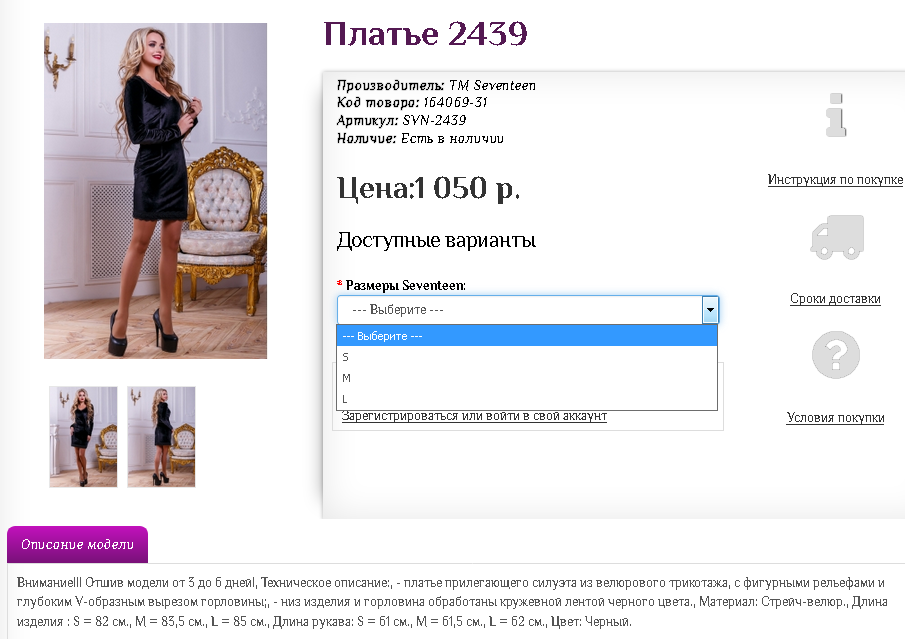The width and height of the screenshot is (905, 639).
Task: Open the Условия покупки link
Action: click(835, 417)
